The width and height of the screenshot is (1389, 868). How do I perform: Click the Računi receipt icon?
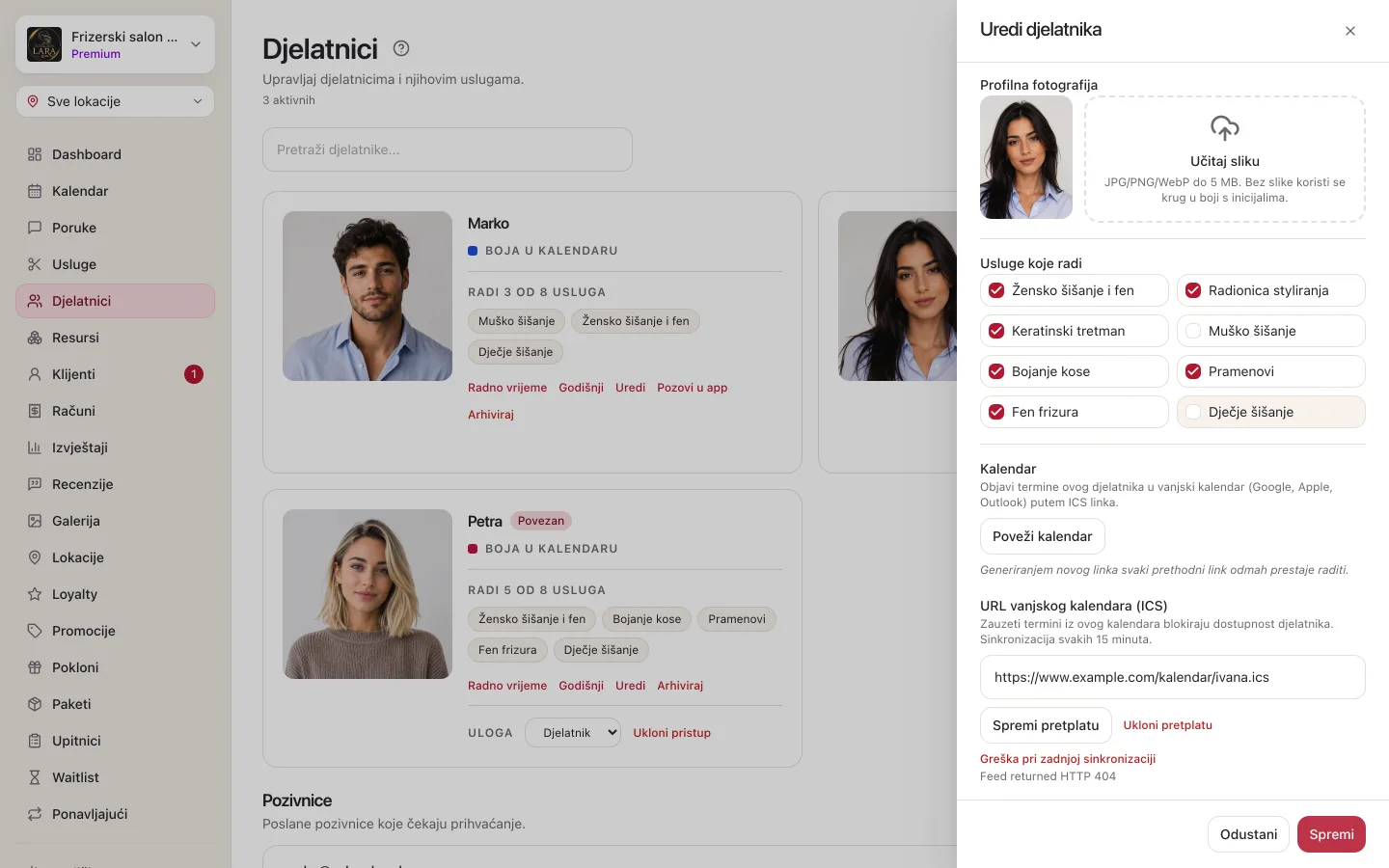(x=35, y=411)
